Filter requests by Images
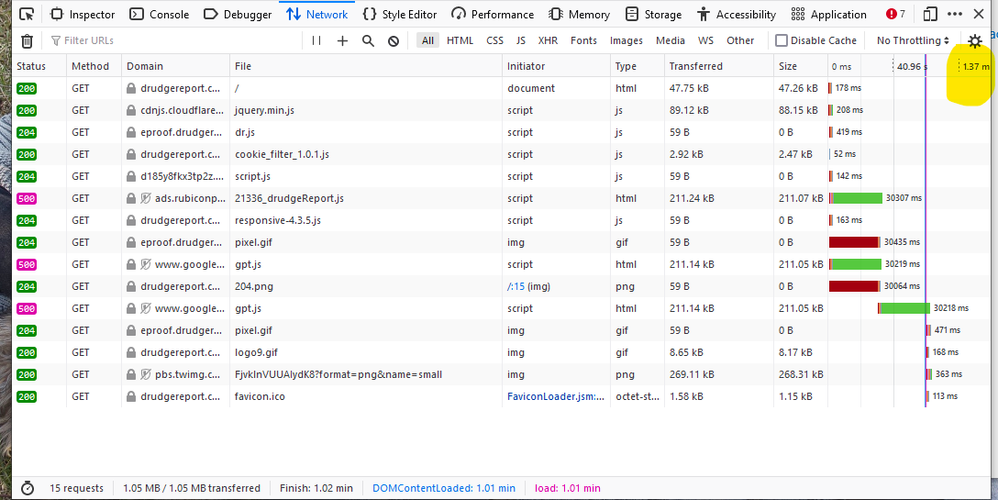This screenshot has width=998, height=500. click(626, 41)
